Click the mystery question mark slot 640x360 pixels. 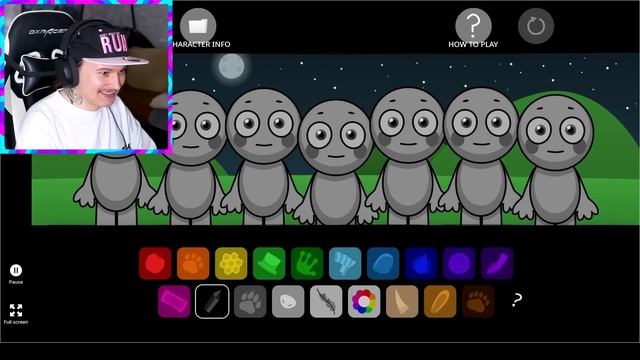coord(517,300)
